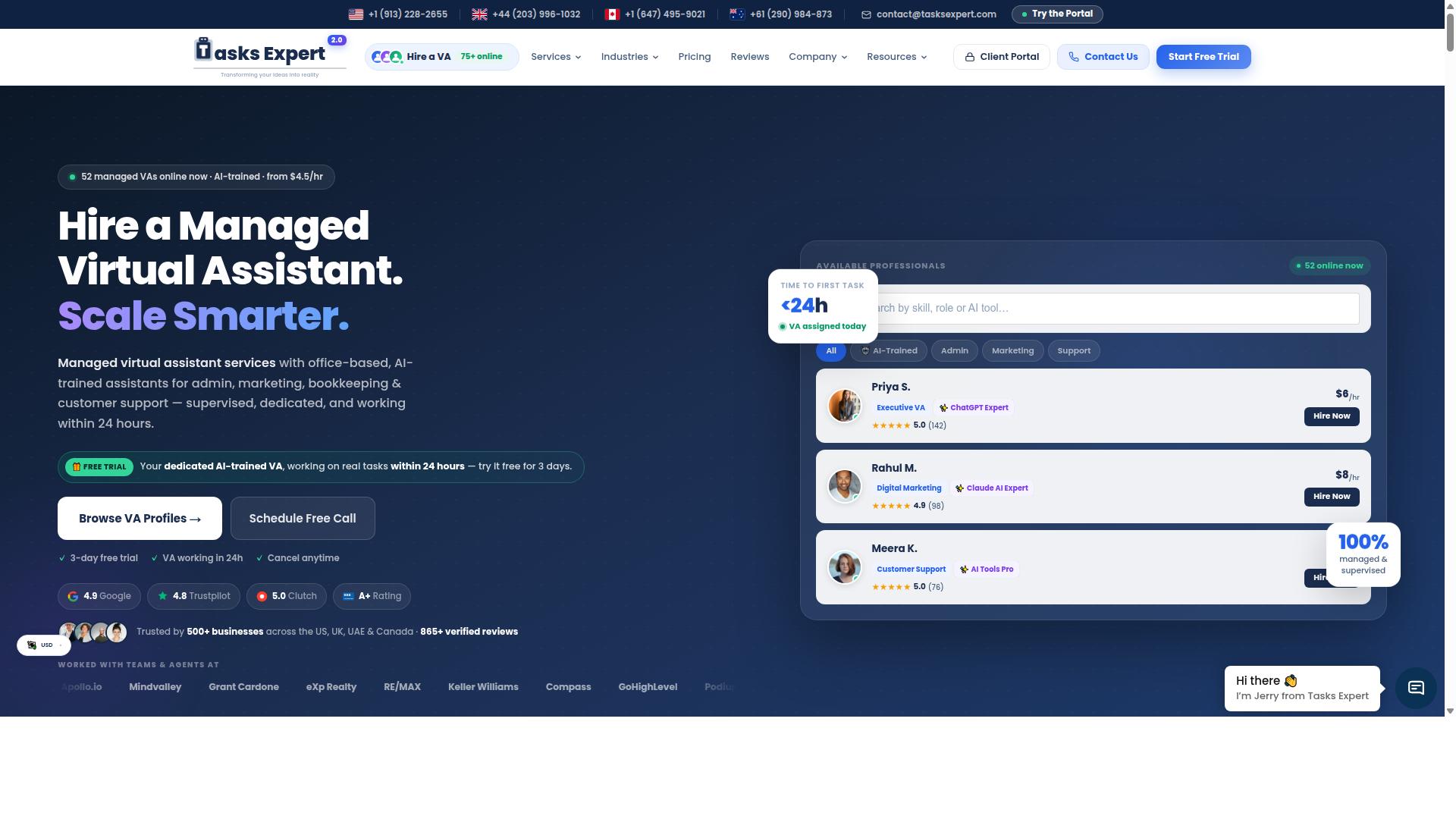Viewport: 1456px width, 819px height.
Task: Select the Admin filter tab
Action: click(955, 351)
